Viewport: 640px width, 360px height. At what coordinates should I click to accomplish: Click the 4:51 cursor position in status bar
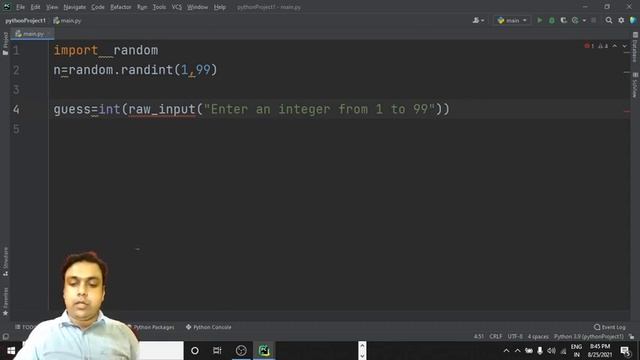tap(479, 337)
